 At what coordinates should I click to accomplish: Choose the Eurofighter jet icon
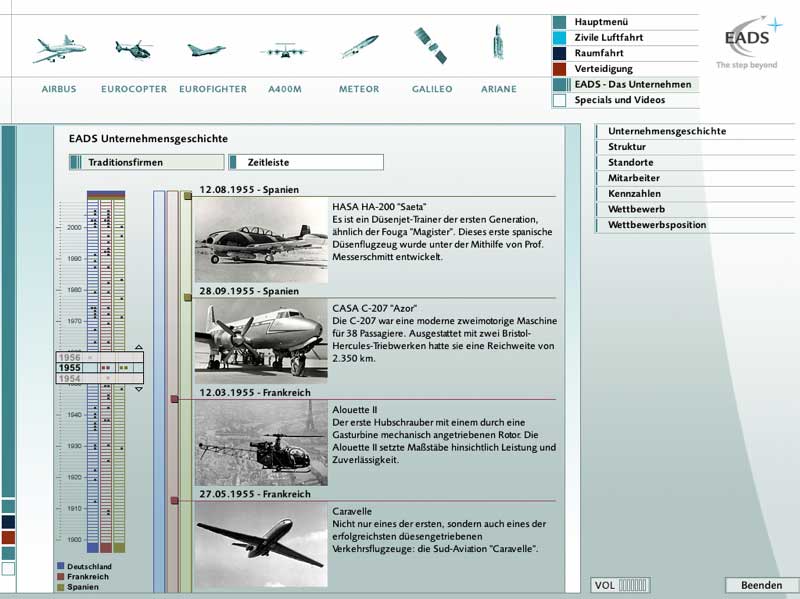point(206,50)
